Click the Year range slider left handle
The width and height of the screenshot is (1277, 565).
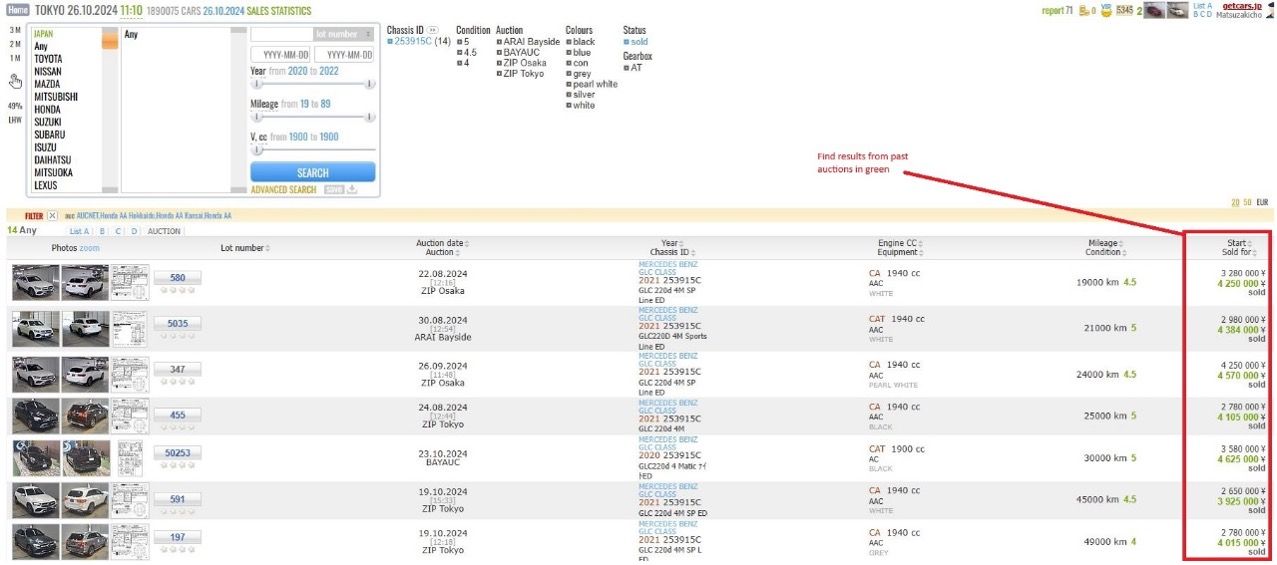coord(256,85)
